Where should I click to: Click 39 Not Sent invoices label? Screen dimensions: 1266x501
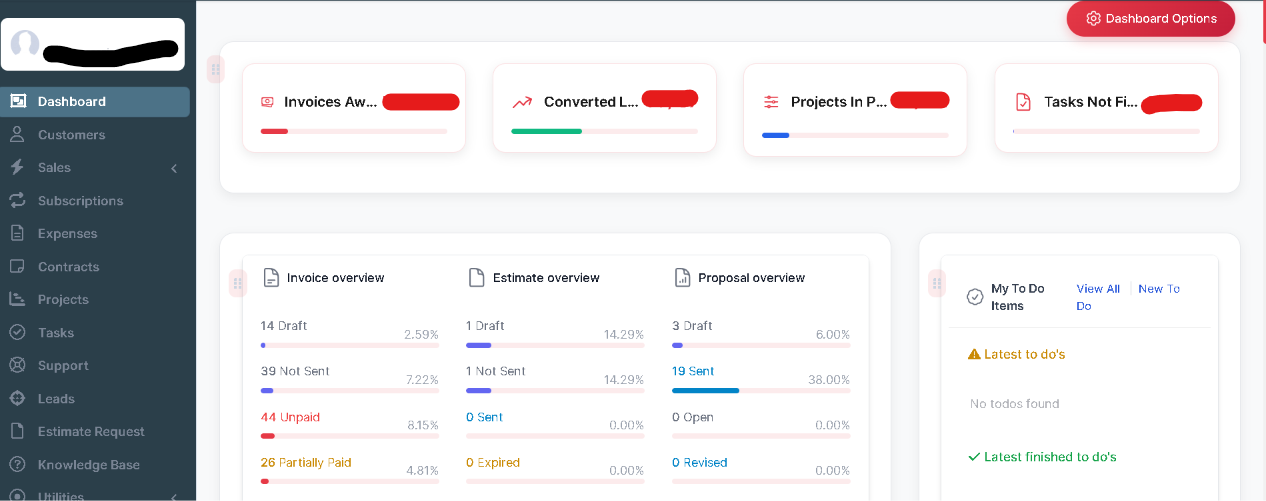[x=295, y=371]
